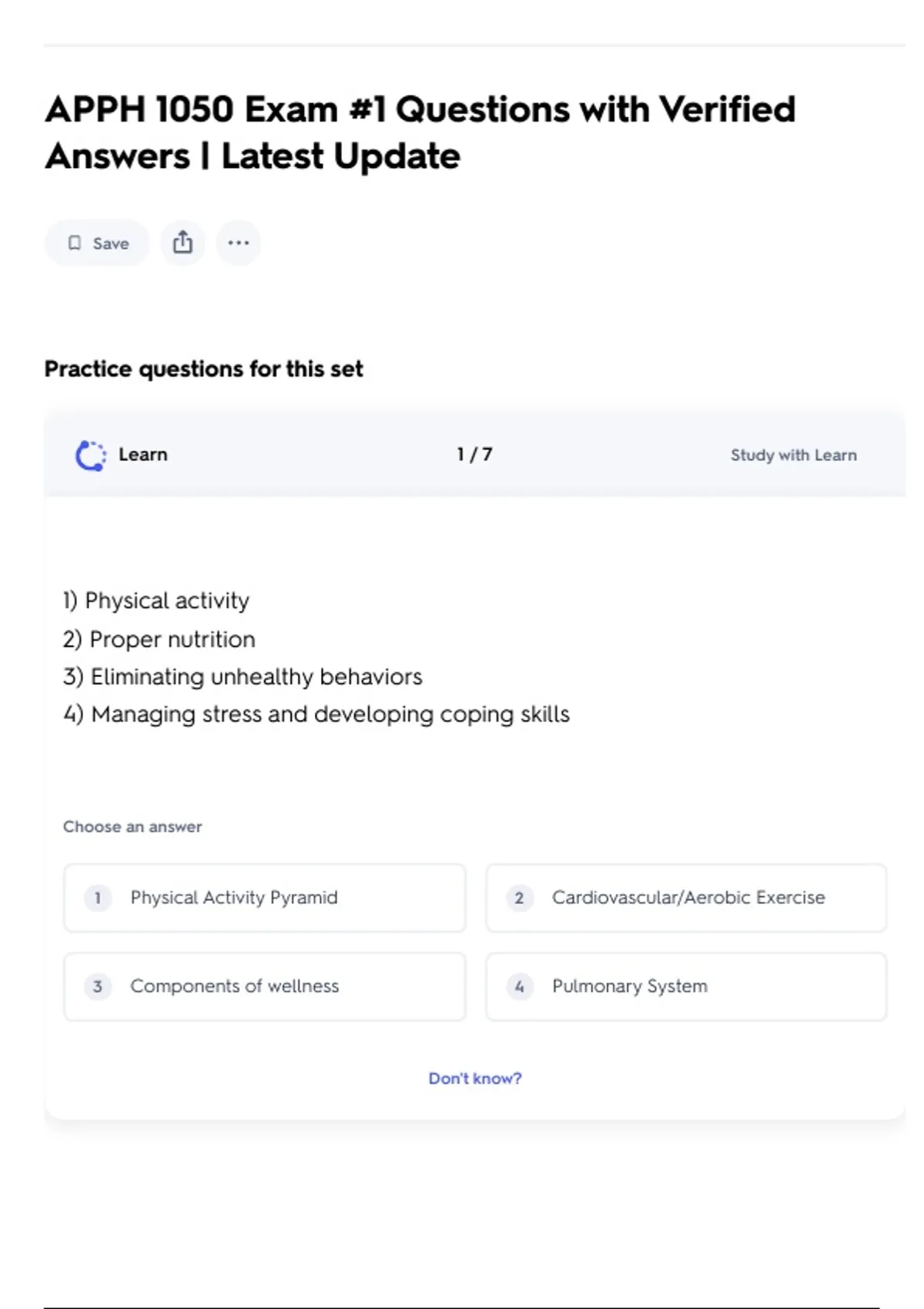This screenshot has width=924, height=1309.
Task: Click the 1 / 7 question progress counter
Action: (474, 454)
